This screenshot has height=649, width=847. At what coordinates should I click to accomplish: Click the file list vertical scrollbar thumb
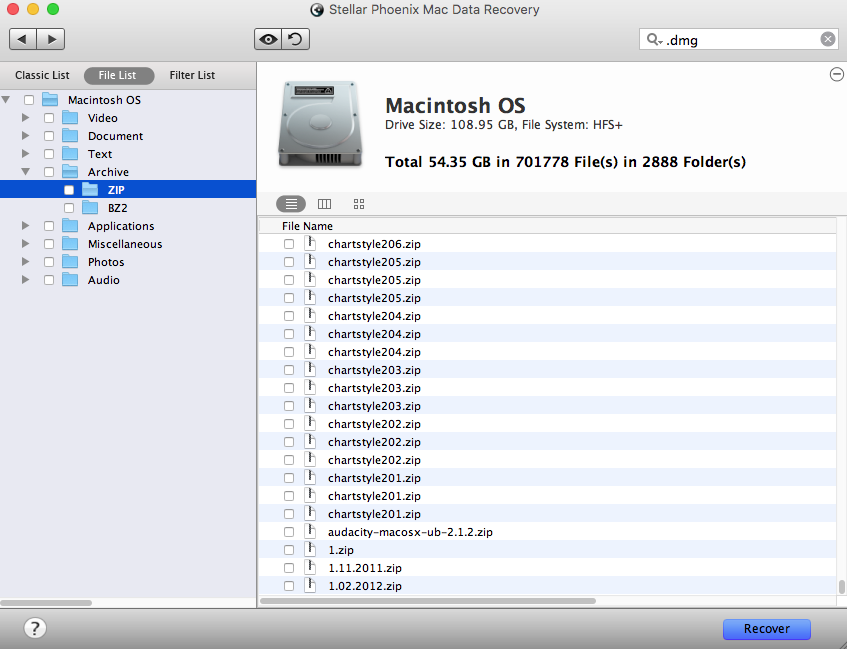(x=841, y=586)
